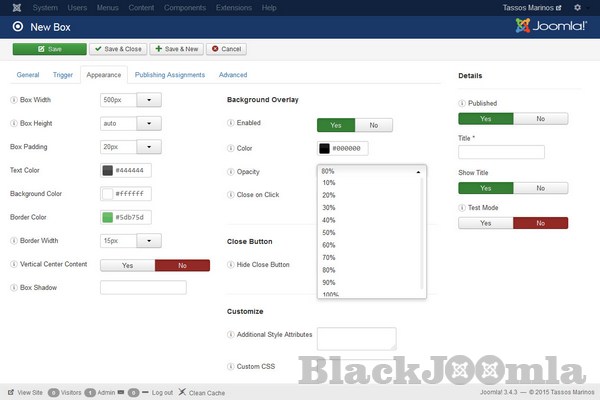This screenshot has width=600, height=400.
Task: Click the info icon beside Box Shadow
Action: click(x=13, y=287)
